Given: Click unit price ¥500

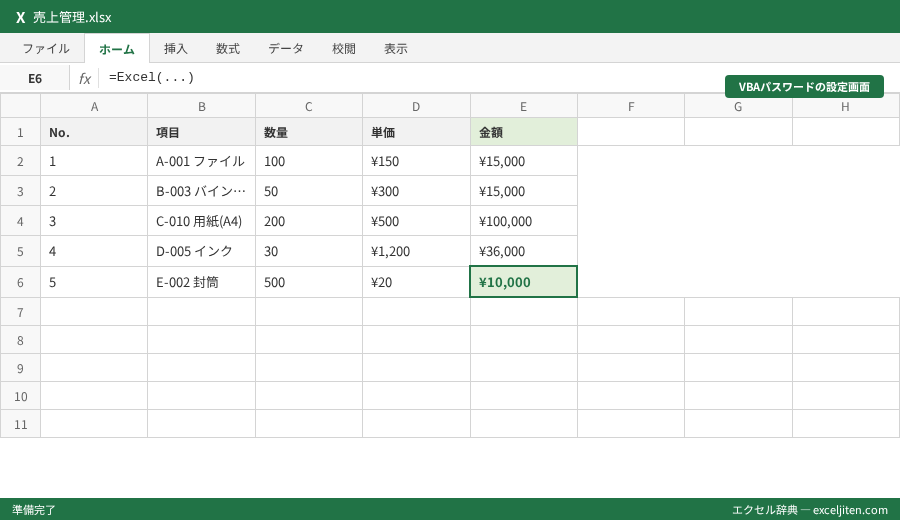Looking at the screenshot, I should pos(416,221).
